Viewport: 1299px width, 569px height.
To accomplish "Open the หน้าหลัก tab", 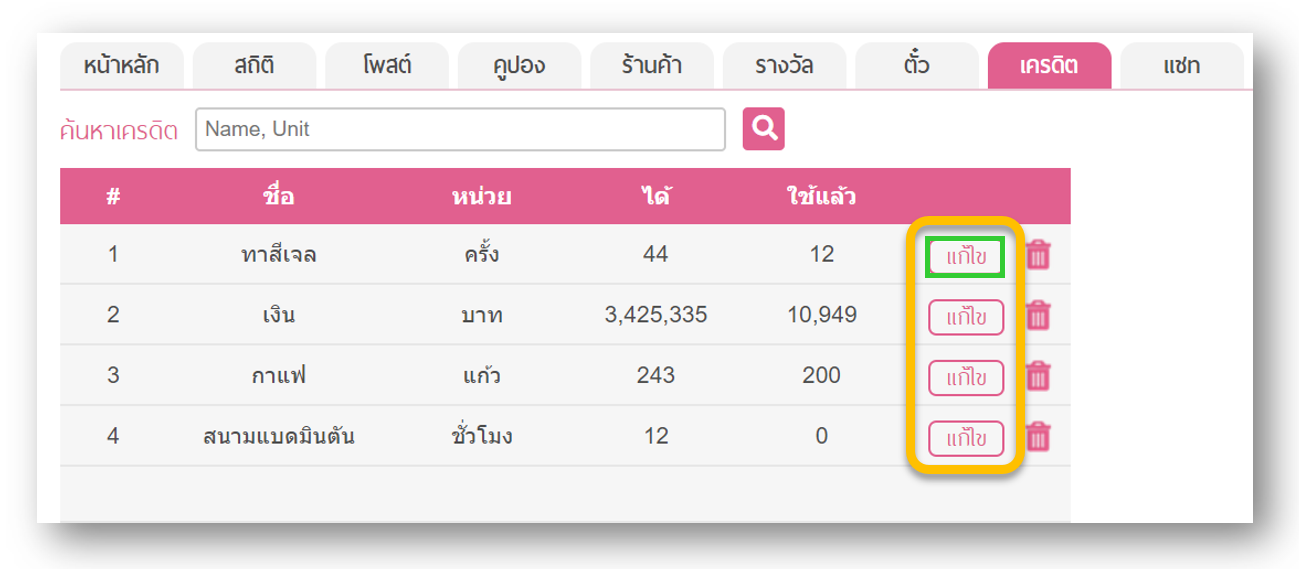I will [122, 67].
